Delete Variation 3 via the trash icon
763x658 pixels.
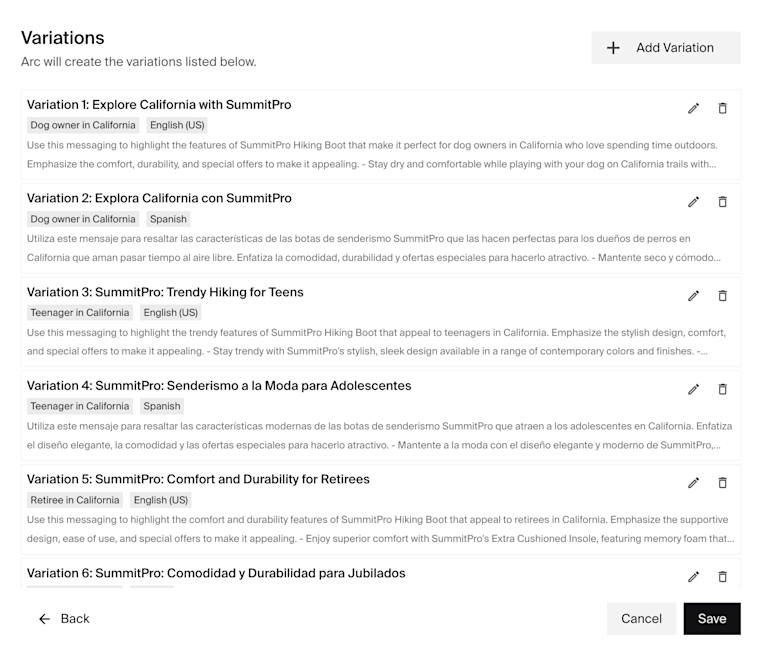coord(723,295)
